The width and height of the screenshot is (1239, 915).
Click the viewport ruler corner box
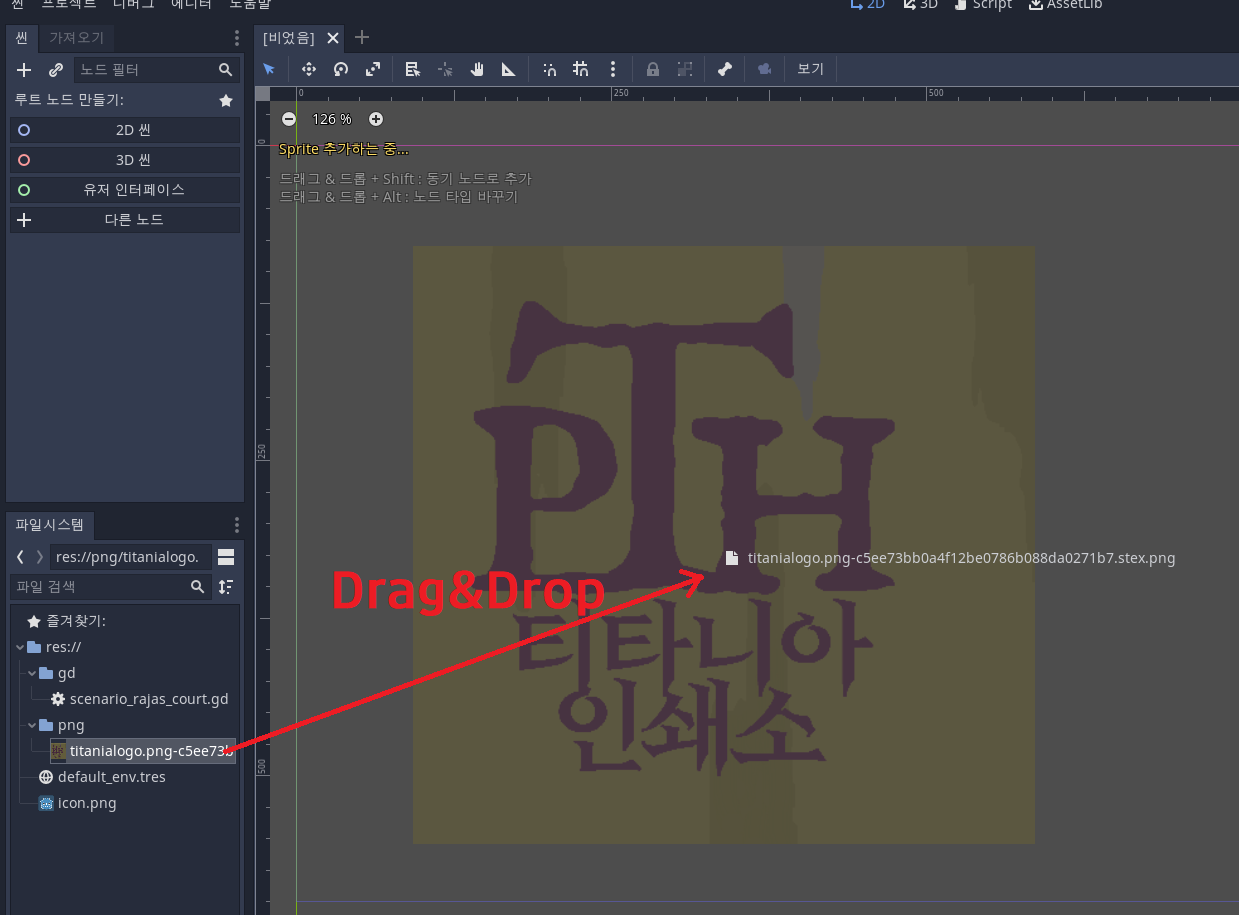263,94
